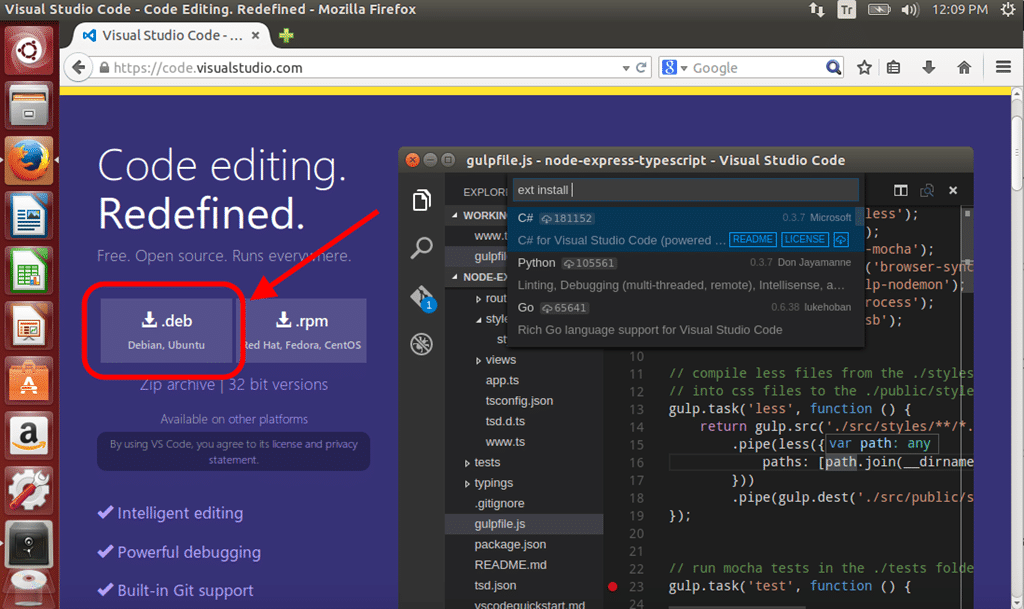
Task: Open the search engine dropdown arrow
Action: click(x=684, y=68)
